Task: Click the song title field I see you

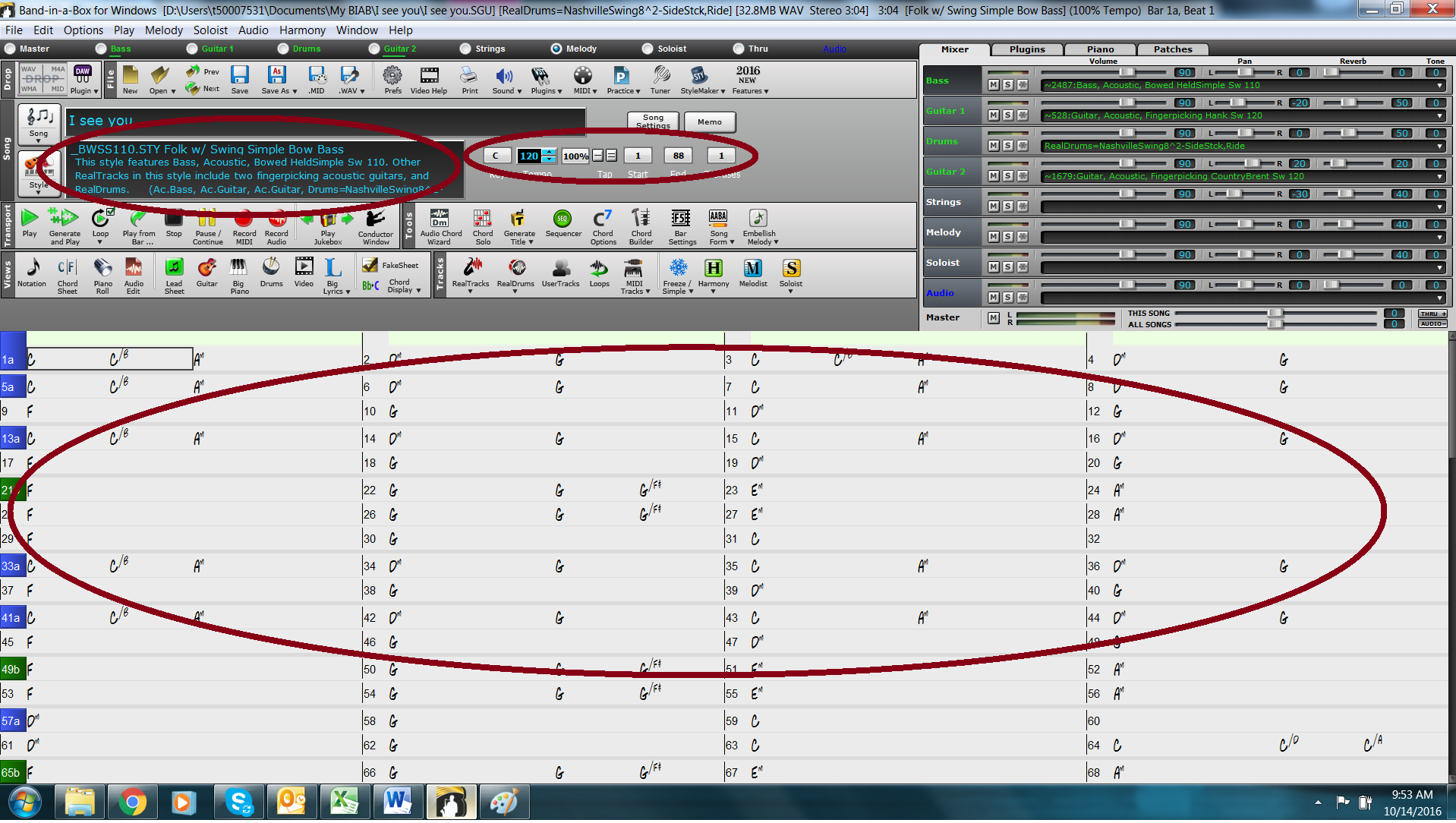Action: (x=326, y=121)
